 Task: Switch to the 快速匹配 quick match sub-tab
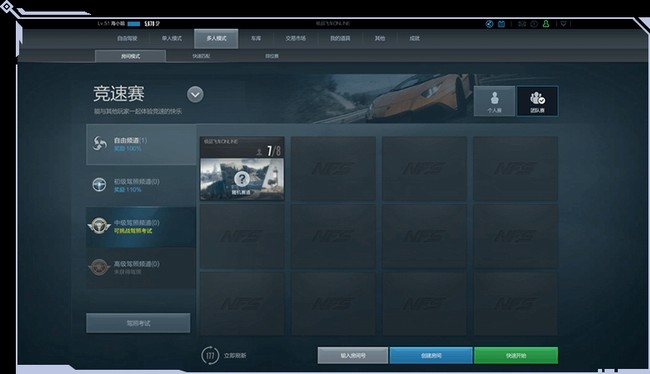pyautogui.click(x=201, y=56)
